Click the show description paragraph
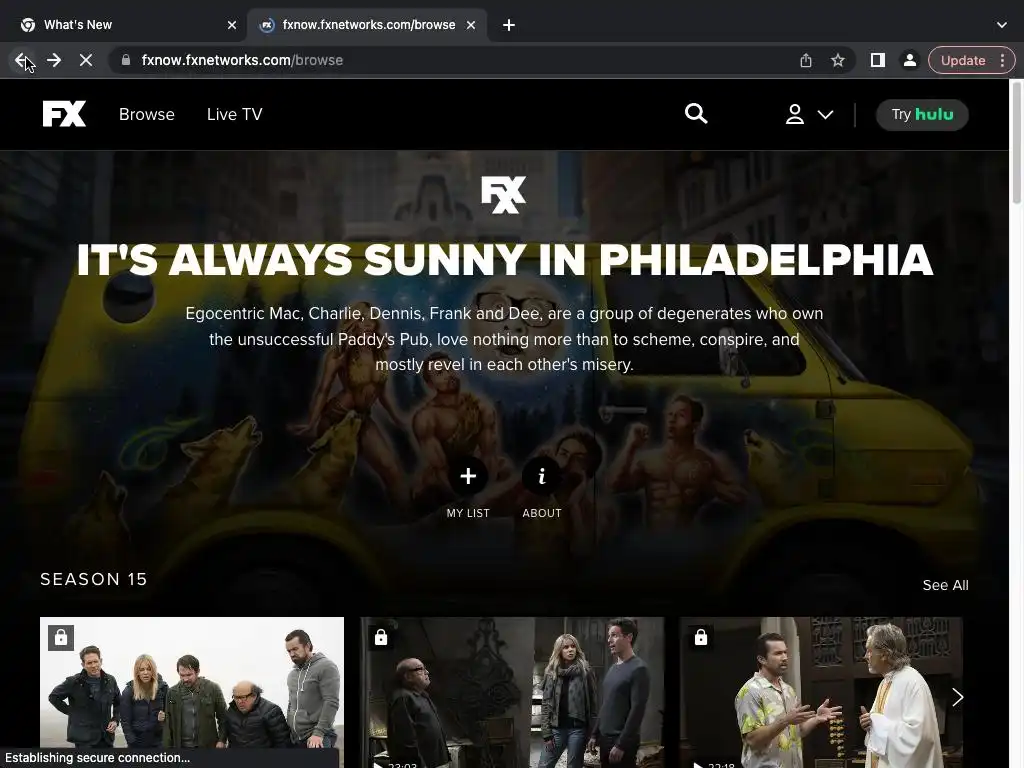1024x768 pixels. coord(504,339)
